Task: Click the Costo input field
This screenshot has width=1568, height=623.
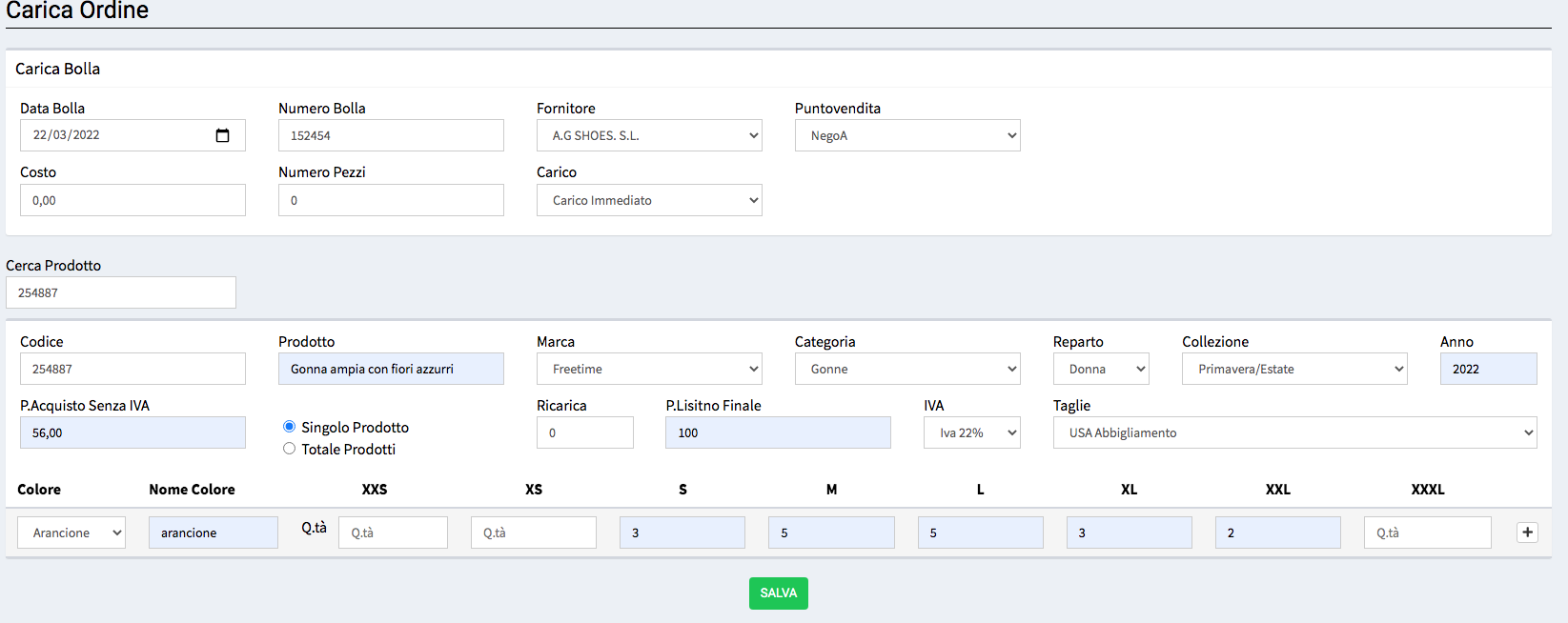Action: coord(132,200)
